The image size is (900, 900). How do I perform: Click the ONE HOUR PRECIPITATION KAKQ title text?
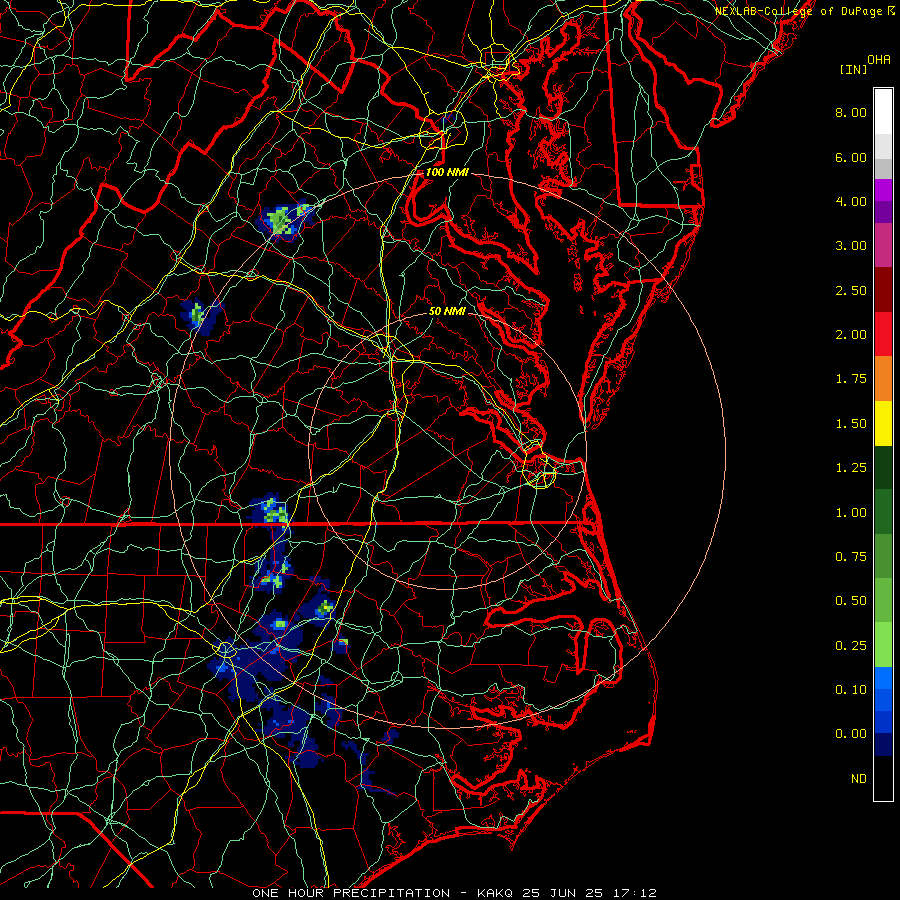[454, 893]
